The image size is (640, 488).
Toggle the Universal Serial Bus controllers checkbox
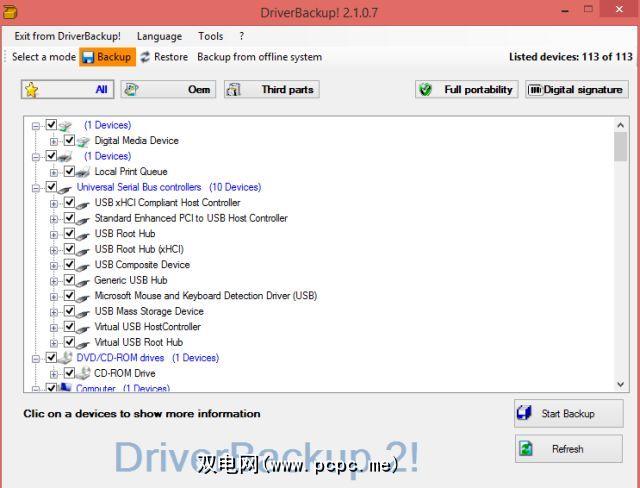pos(51,186)
